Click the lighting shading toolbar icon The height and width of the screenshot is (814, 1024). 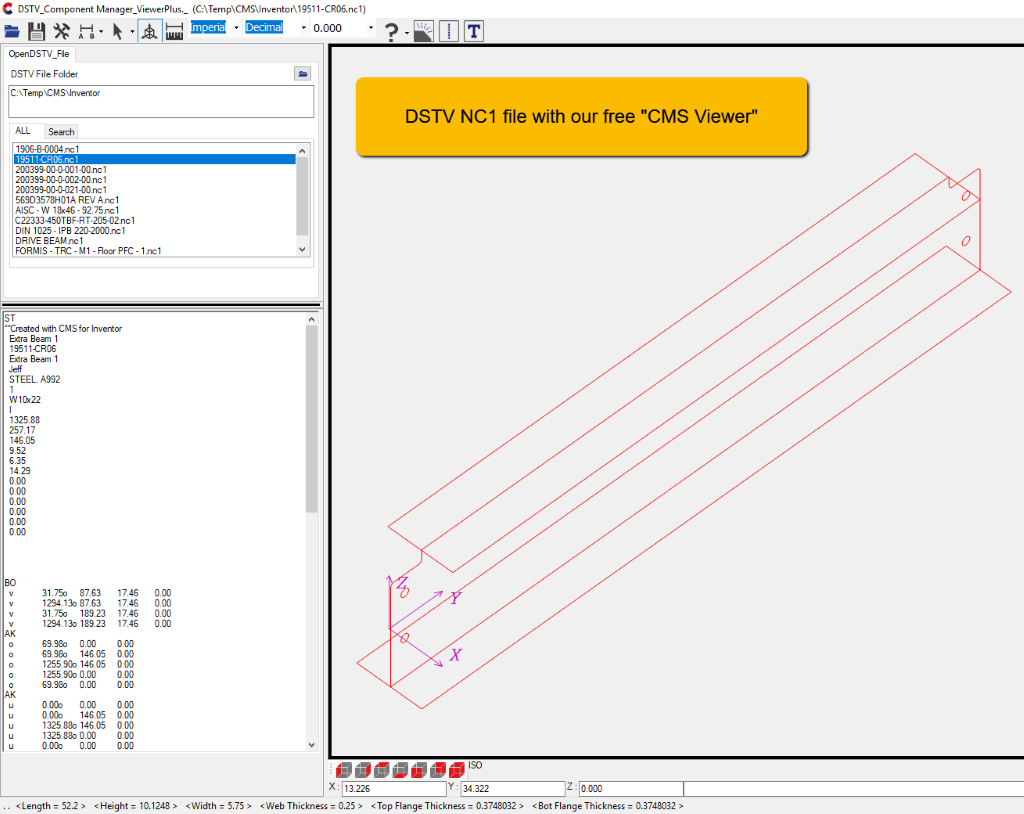(423, 31)
